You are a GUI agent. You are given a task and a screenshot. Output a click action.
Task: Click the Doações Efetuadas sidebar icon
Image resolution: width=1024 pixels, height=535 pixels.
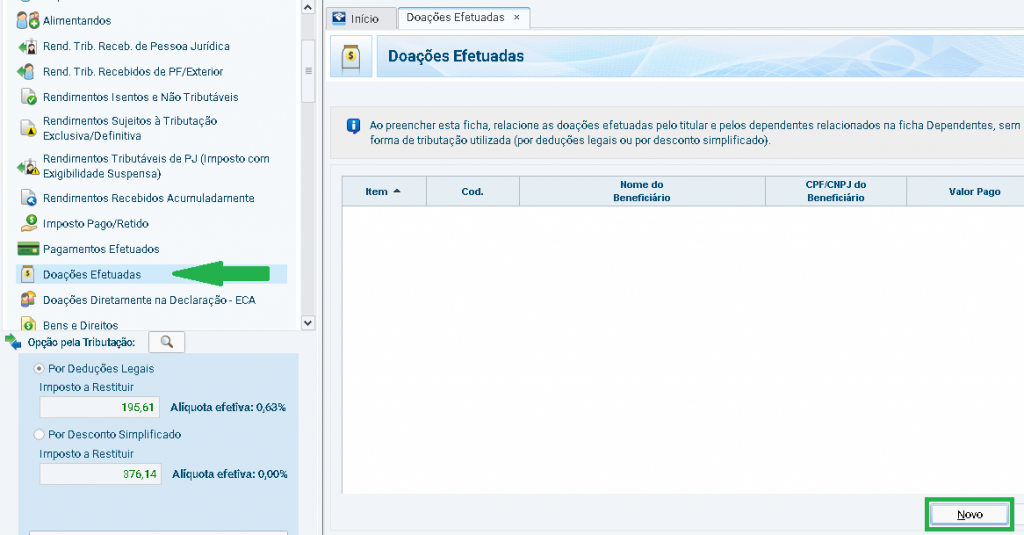pos(27,274)
